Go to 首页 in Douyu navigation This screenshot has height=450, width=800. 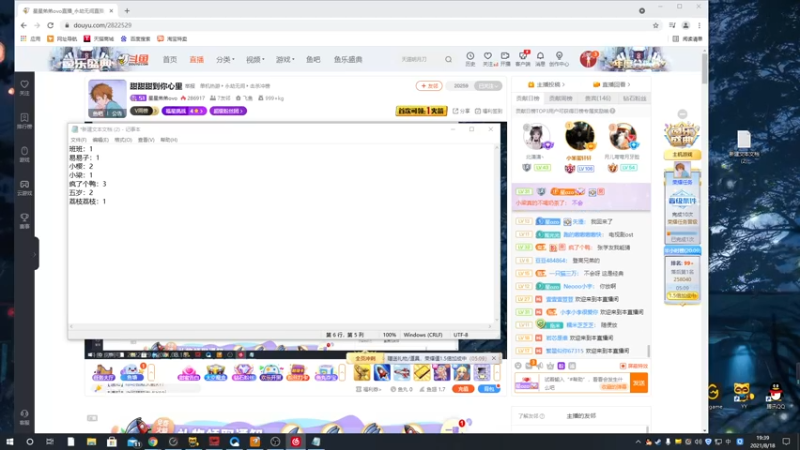click(170, 60)
